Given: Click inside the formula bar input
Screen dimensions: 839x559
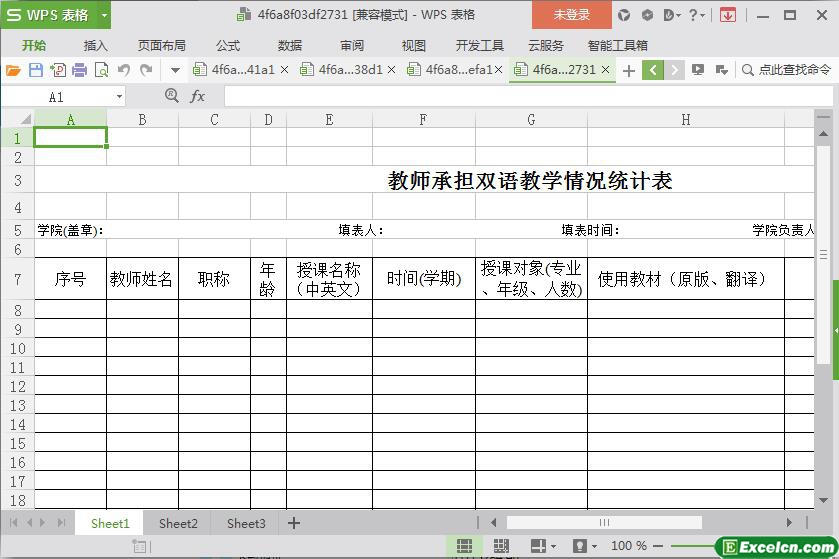Looking at the screenshot, I should tap(520, 96).
